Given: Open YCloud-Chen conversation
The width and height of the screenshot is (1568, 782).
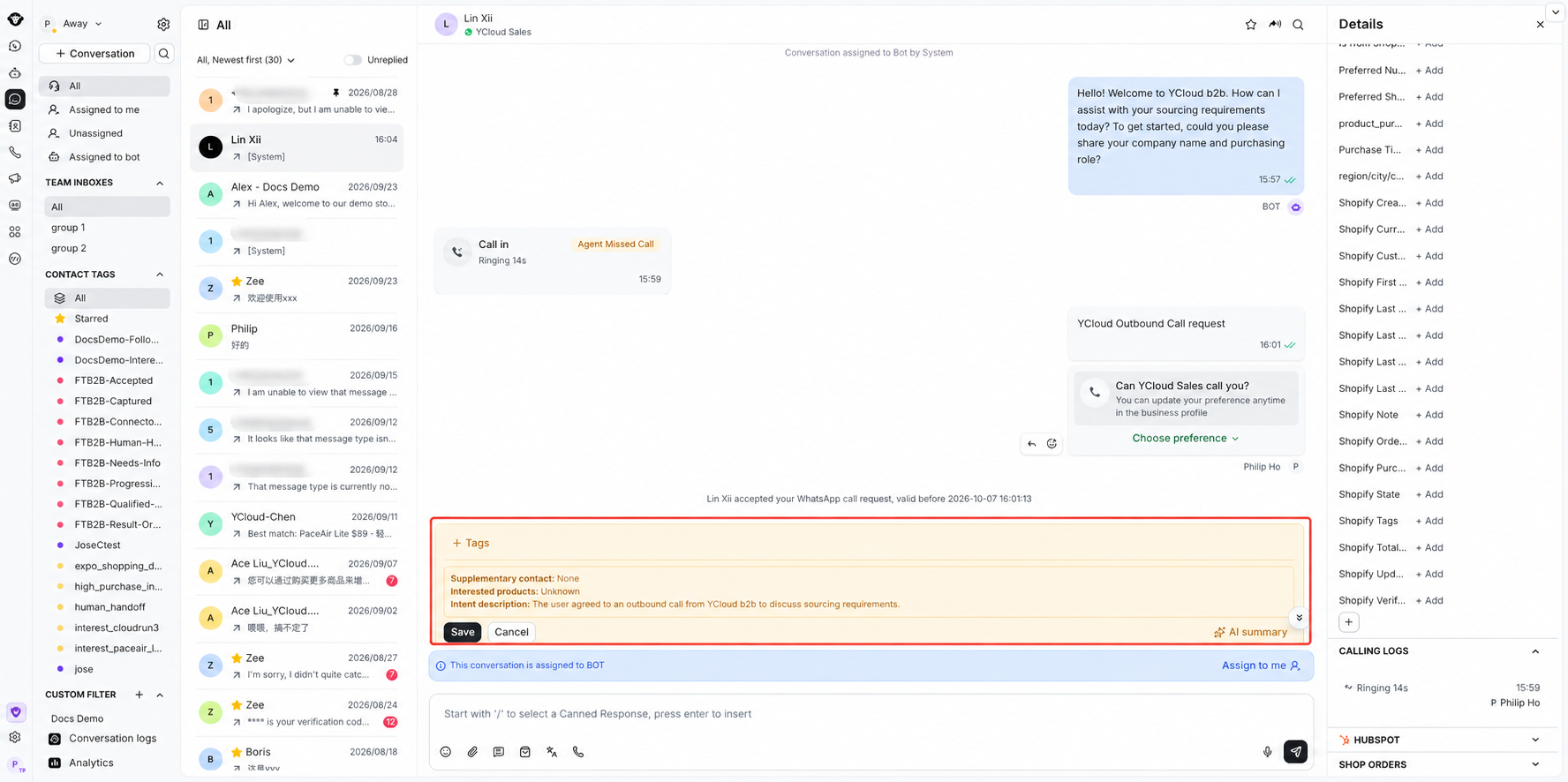Looking at the screenshot, I should [x=297, y=524].
